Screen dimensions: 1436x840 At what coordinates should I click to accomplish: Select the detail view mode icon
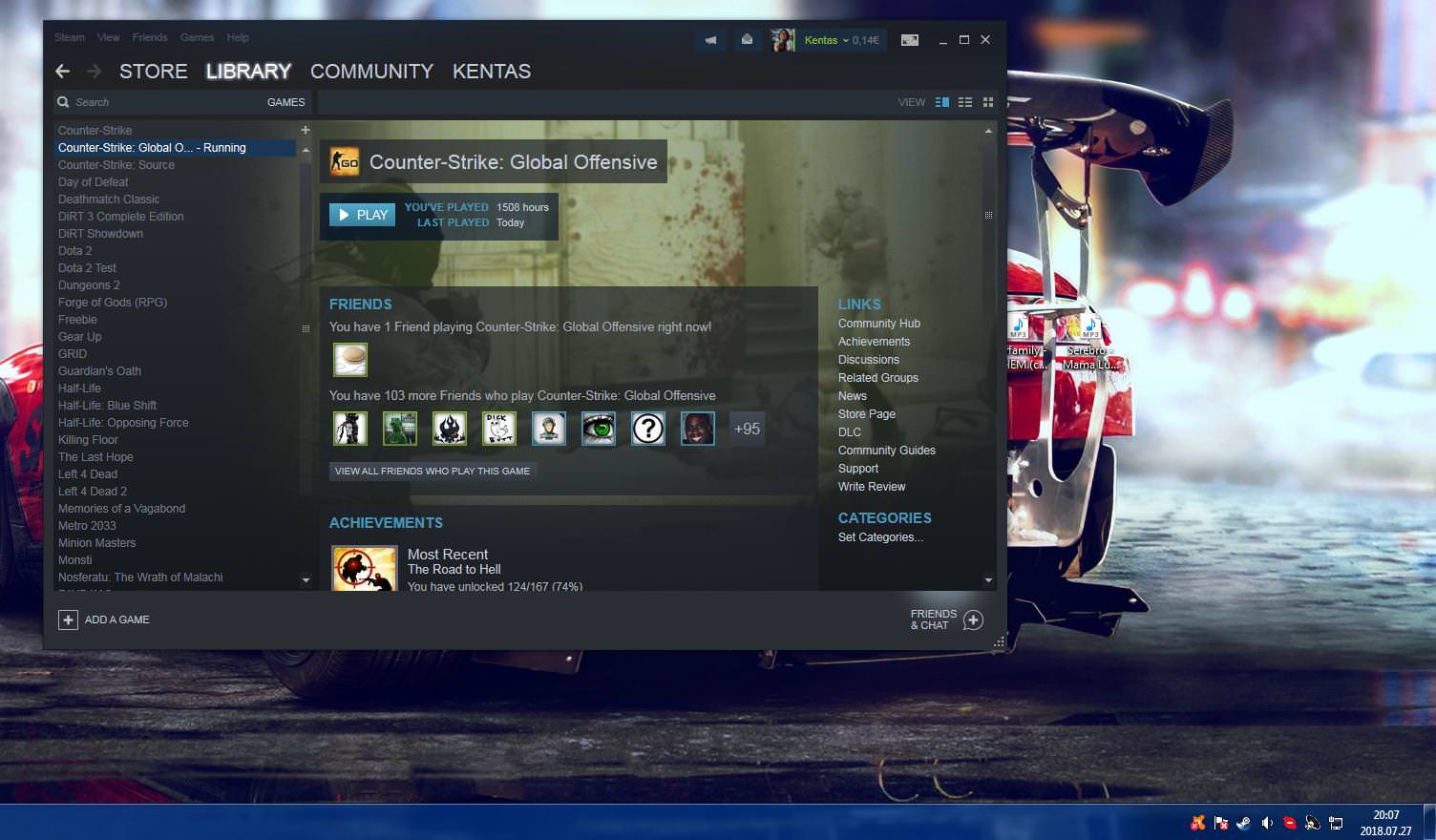[942, 102]
